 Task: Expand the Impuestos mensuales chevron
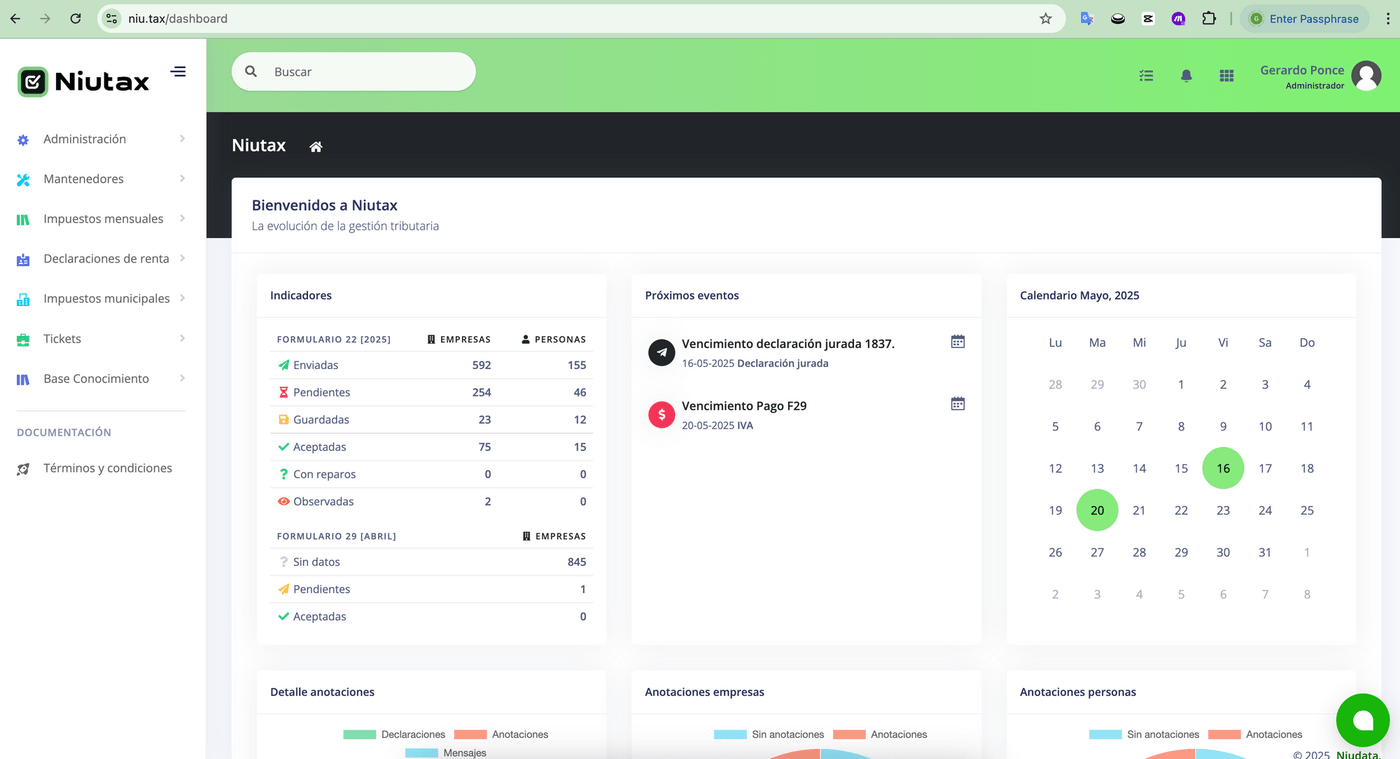click(182, 218)
